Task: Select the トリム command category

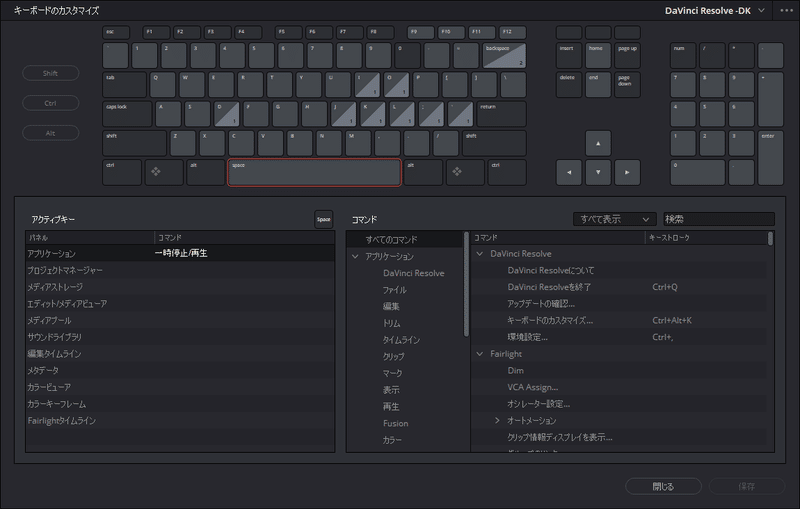Action: click(391, 323)
